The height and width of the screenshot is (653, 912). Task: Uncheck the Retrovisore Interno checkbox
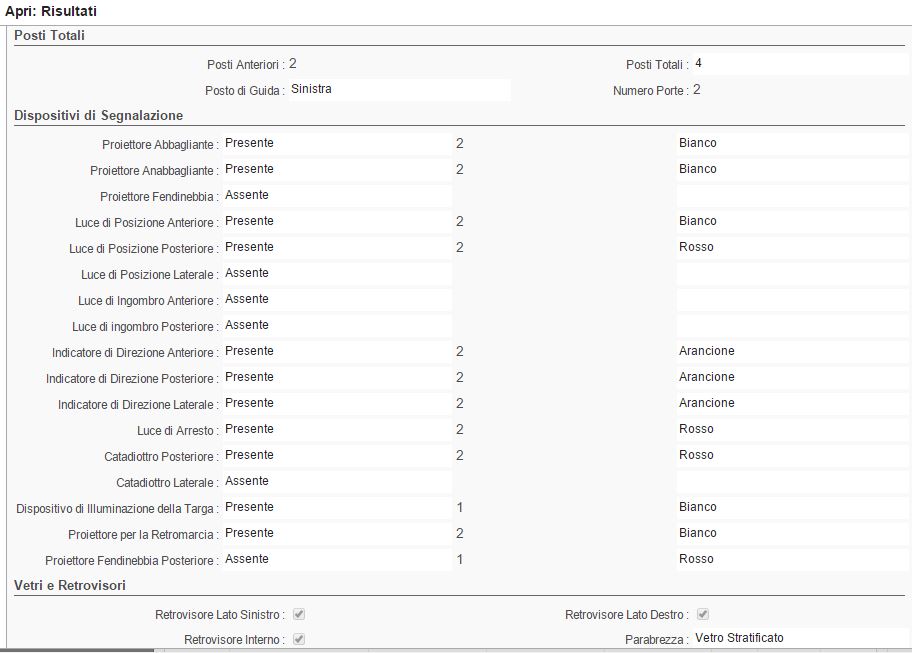pyautogui.click(x=299, y=639)
